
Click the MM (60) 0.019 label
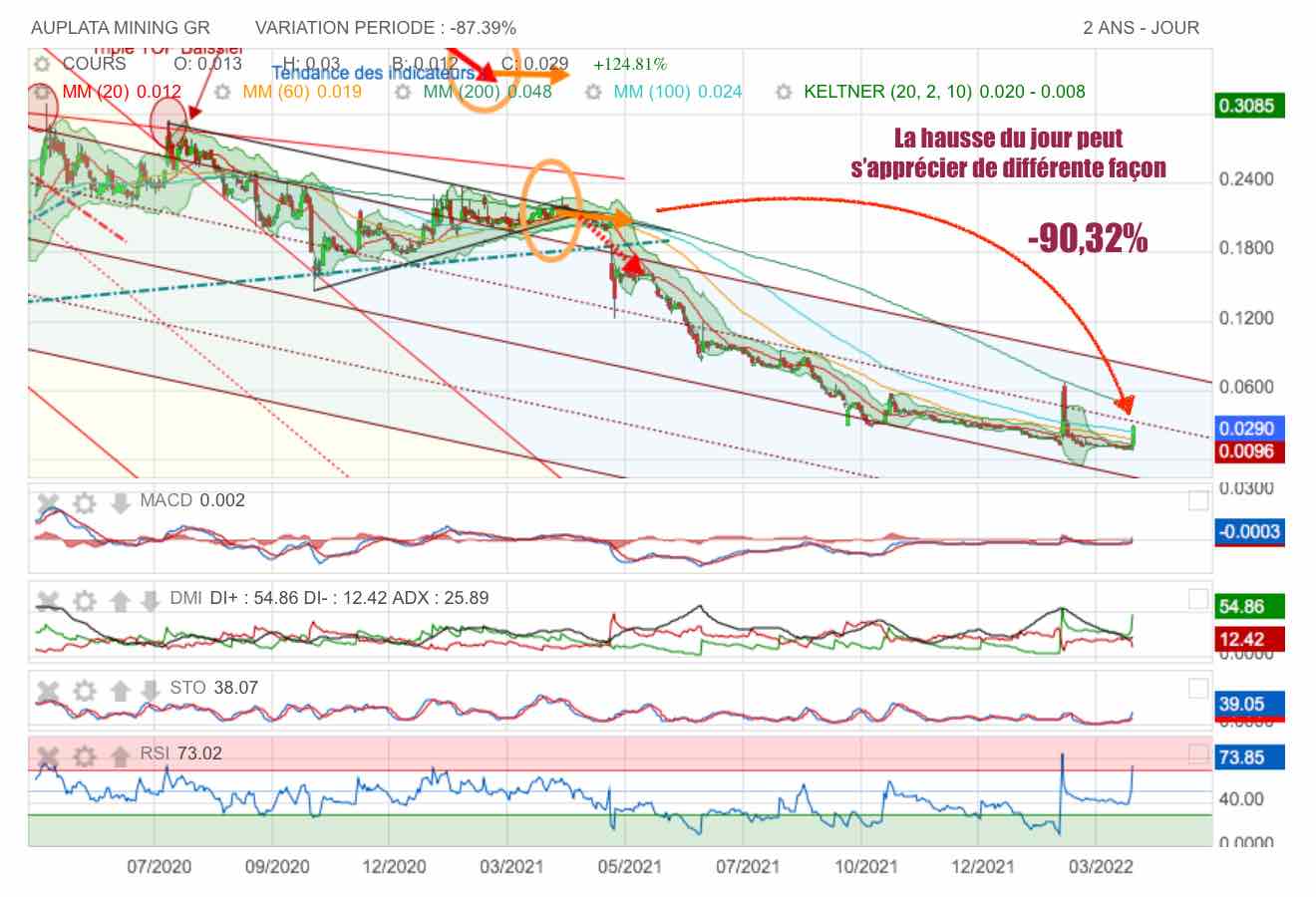point(302,92)
